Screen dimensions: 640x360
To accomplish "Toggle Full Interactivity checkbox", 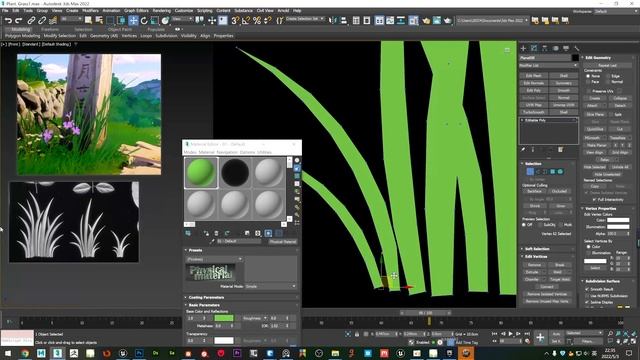I will (594, 200).
